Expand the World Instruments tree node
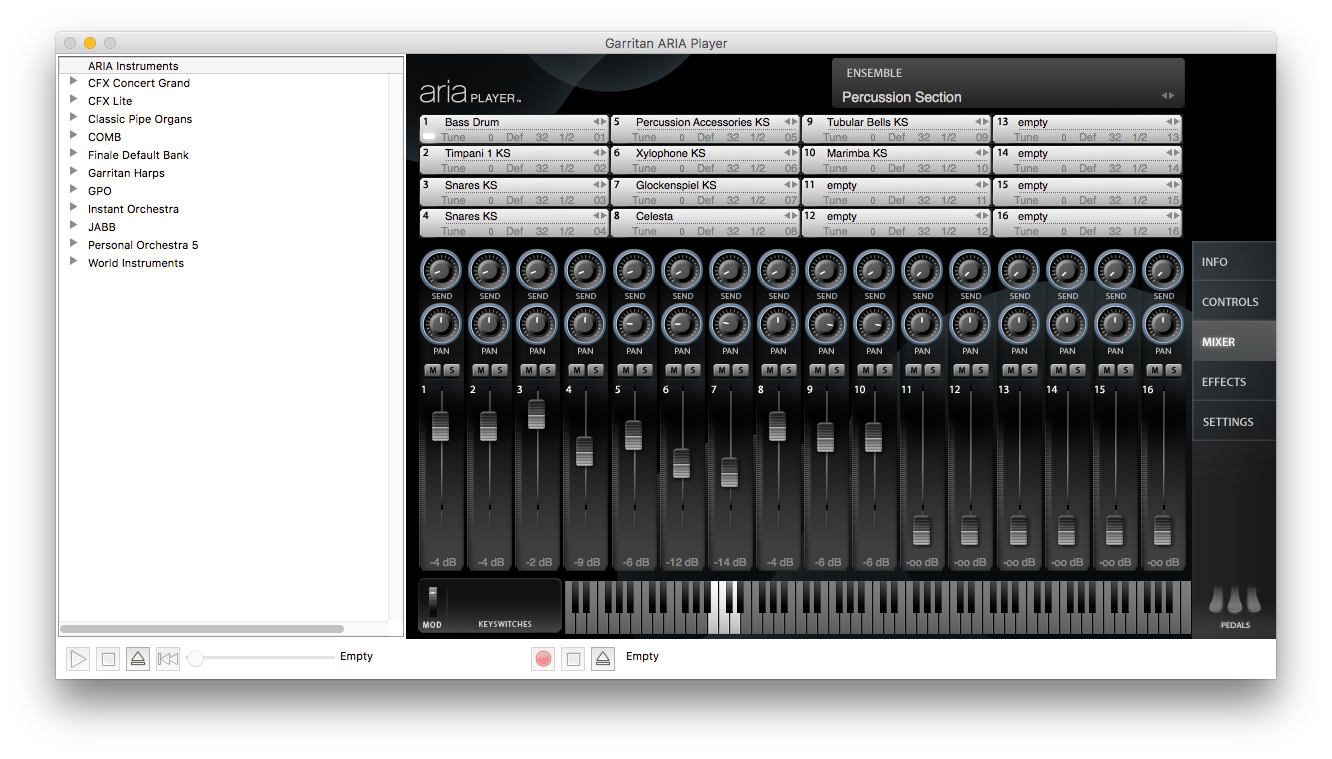 tap(73, 262)
